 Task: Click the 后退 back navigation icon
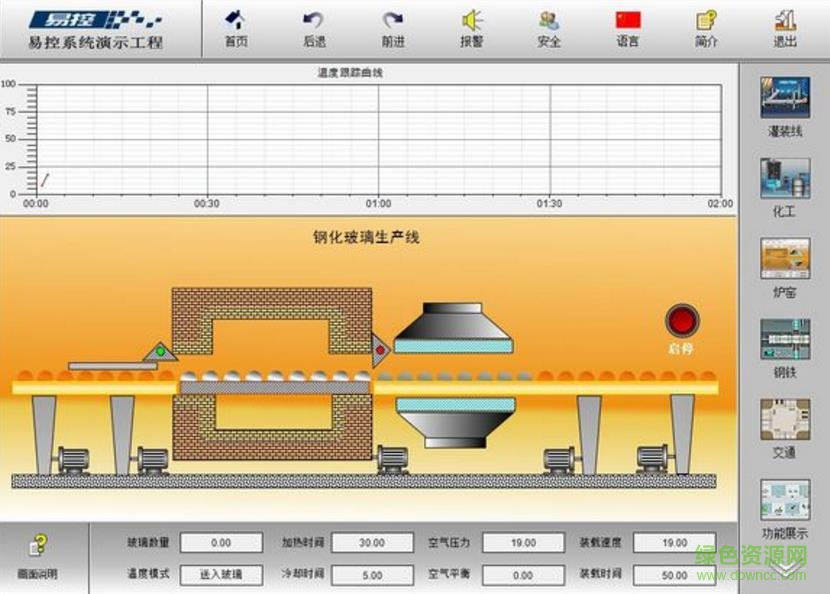click(x=312, y=27)
